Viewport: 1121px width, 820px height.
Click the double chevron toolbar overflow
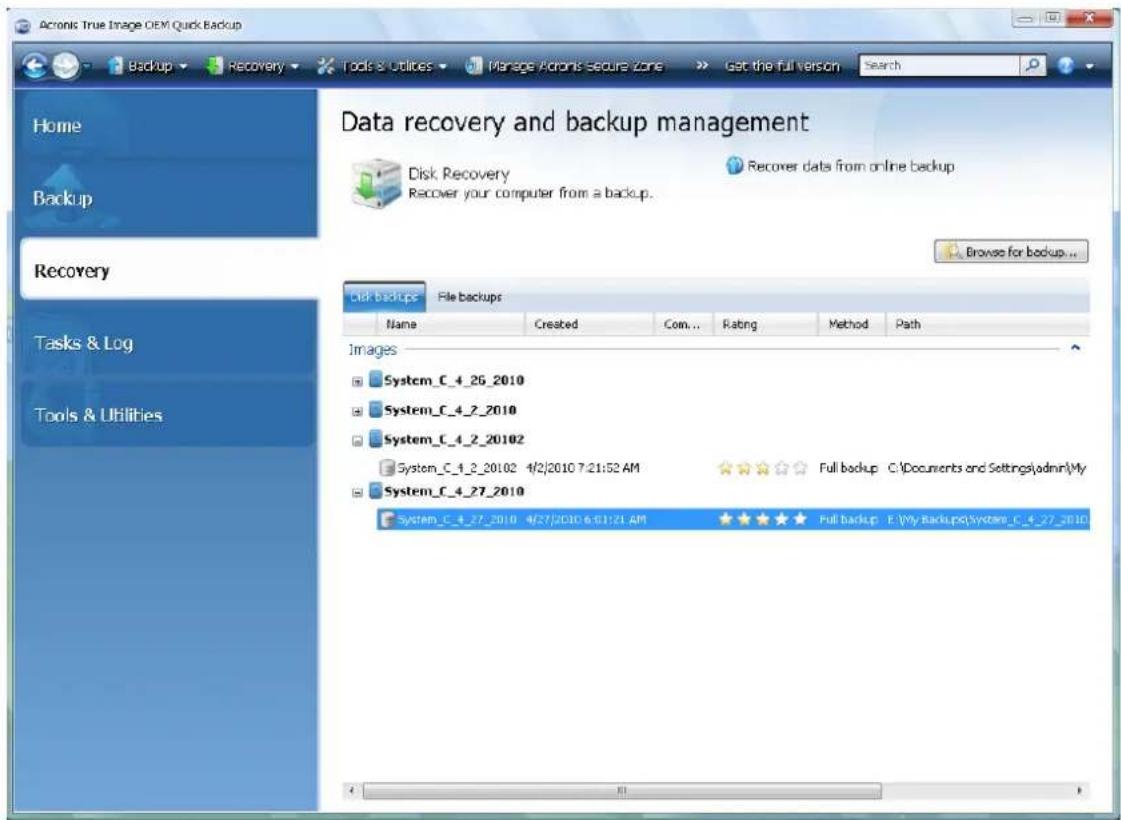click(702, 66)
